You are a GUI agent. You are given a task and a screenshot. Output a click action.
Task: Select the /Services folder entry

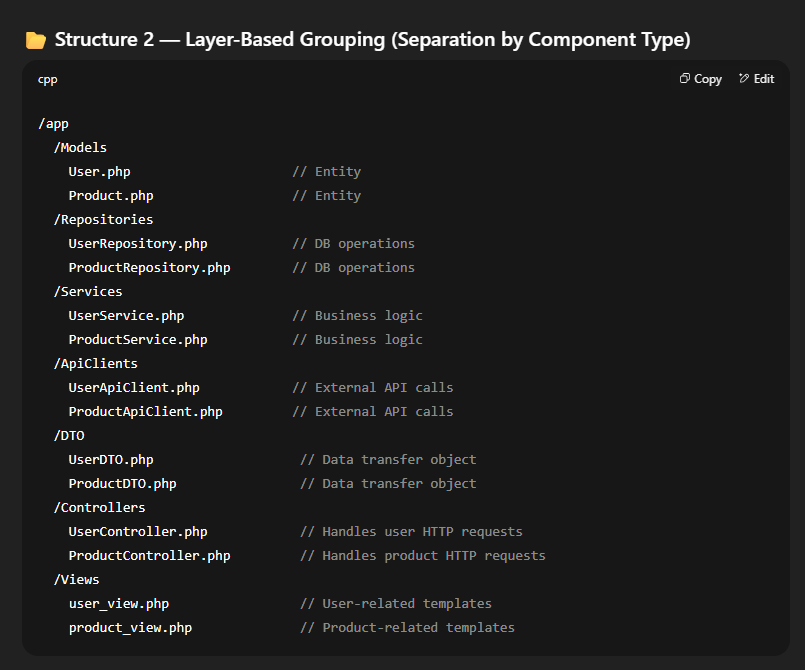click(x=88, y=291)
